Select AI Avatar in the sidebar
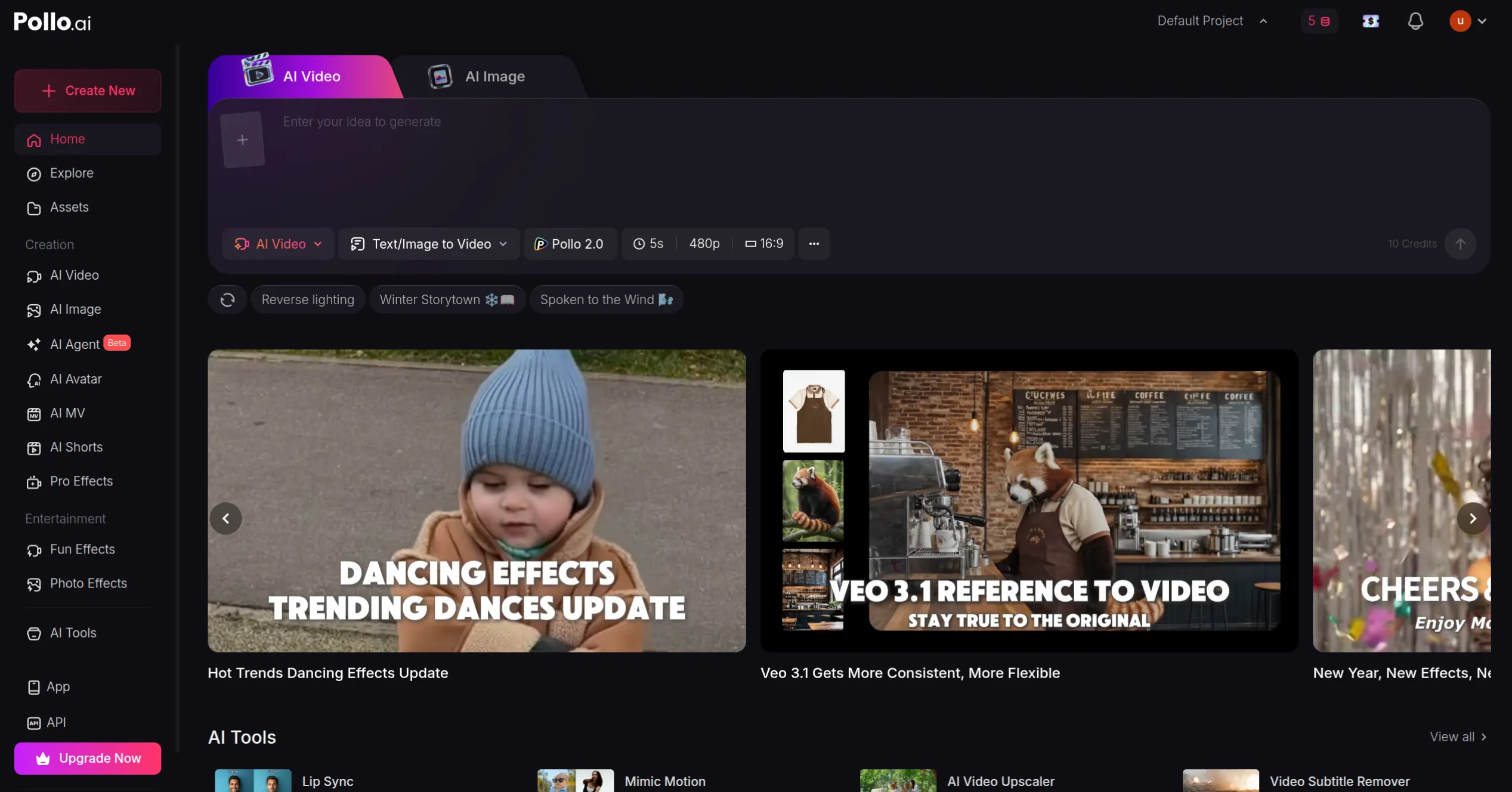 [x=75, y=379]
